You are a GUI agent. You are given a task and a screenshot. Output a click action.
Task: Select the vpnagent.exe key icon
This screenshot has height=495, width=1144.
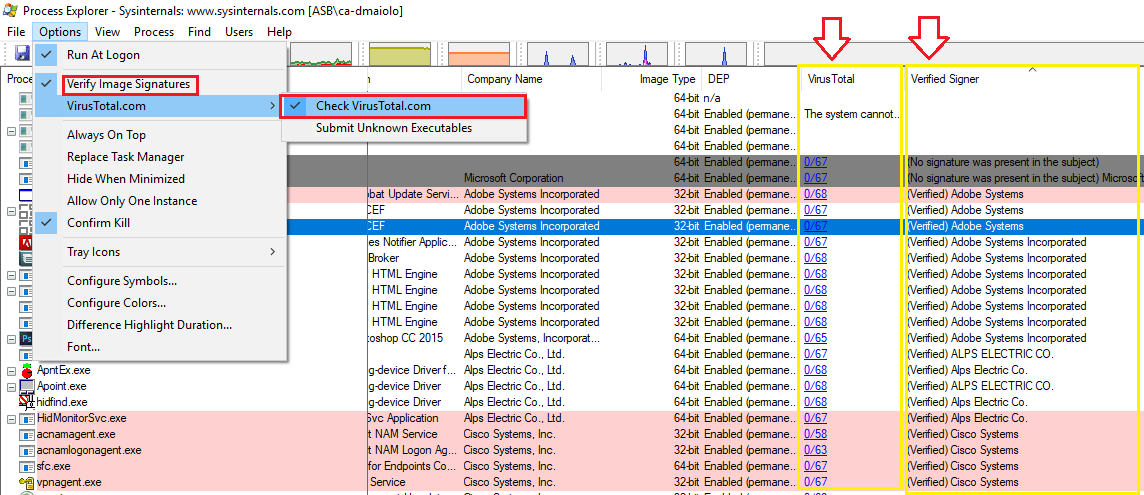(26, 482)
